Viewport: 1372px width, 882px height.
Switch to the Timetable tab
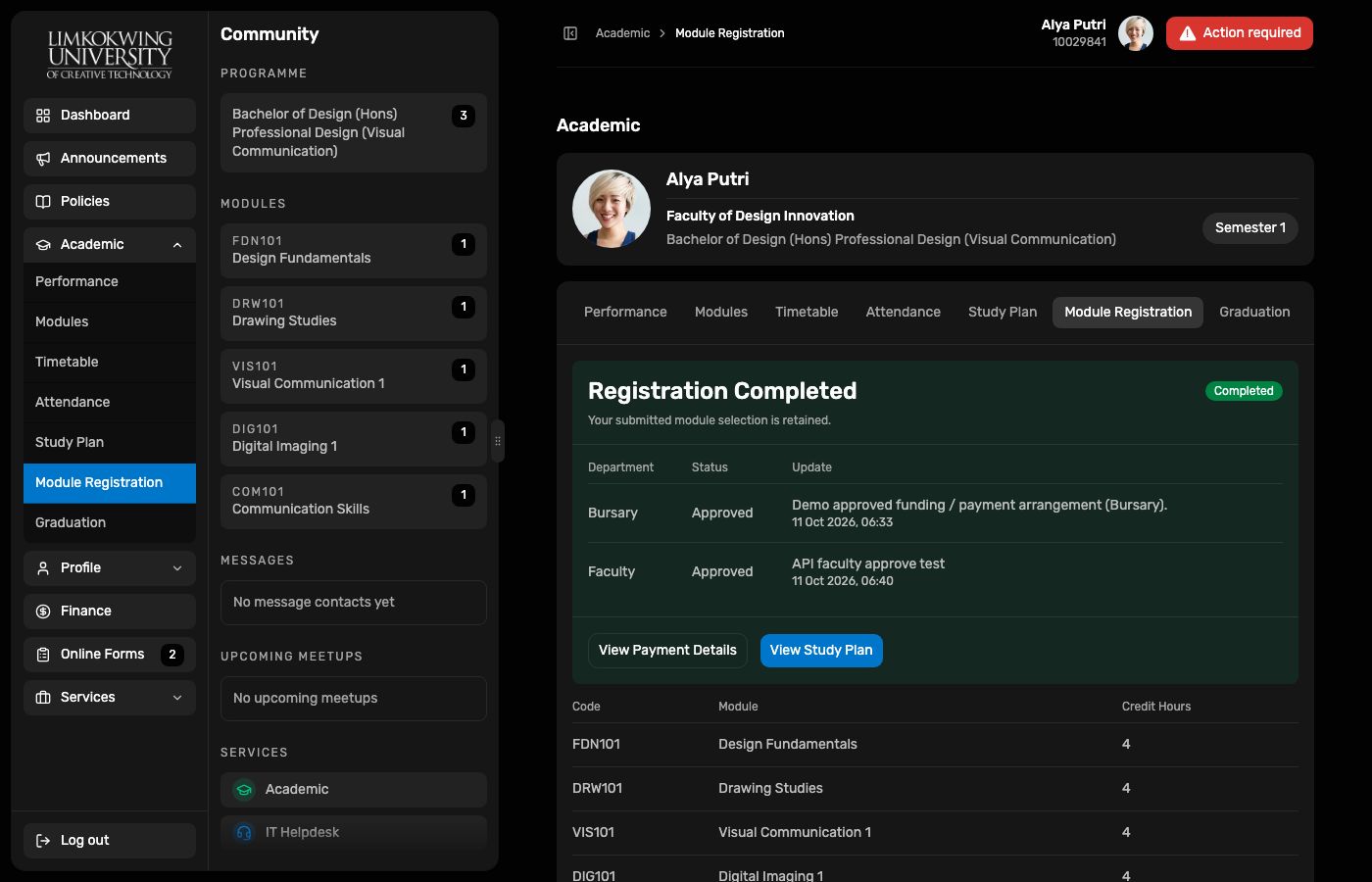click(807, 313)
